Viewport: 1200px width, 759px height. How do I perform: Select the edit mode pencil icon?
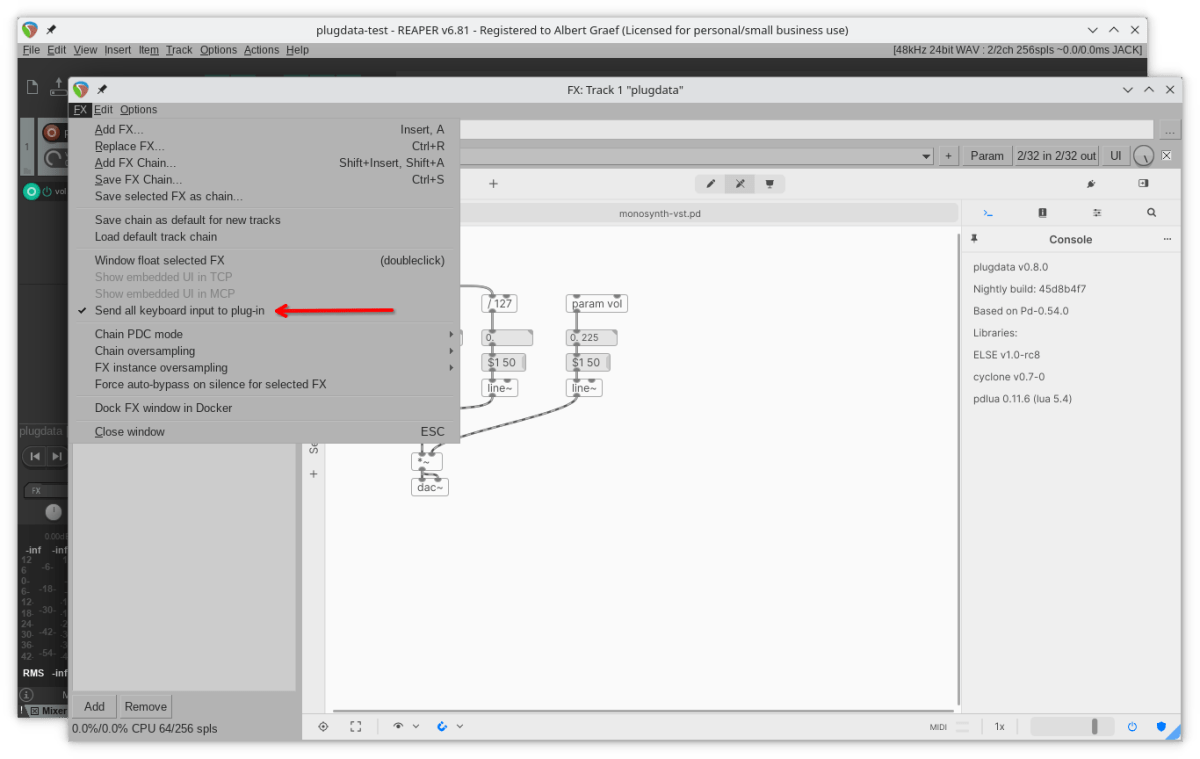(711, 184)
